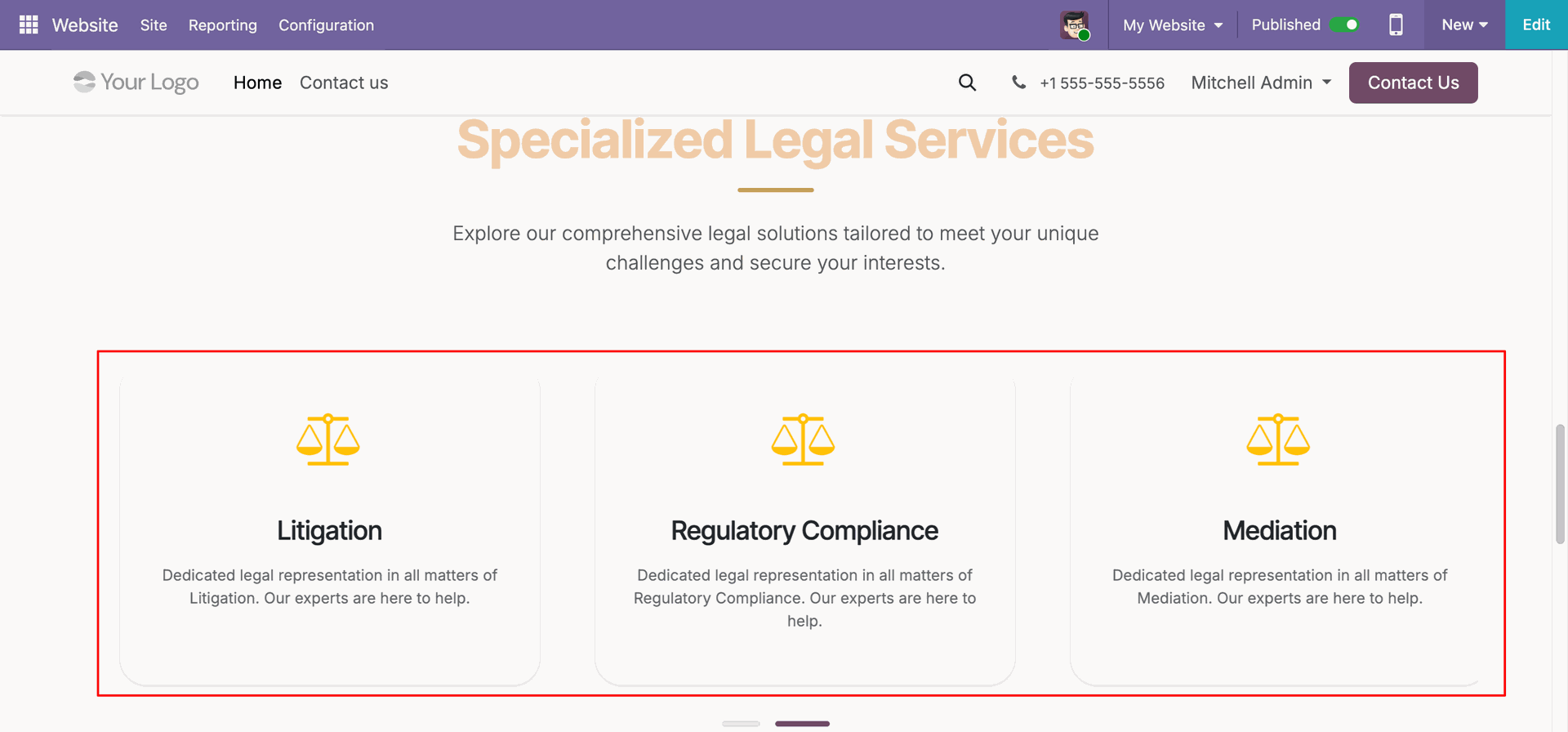1568x732 pixels.
Task: Click the search magnifier icon
Action: pyautogui.click(x=967, y=83)
